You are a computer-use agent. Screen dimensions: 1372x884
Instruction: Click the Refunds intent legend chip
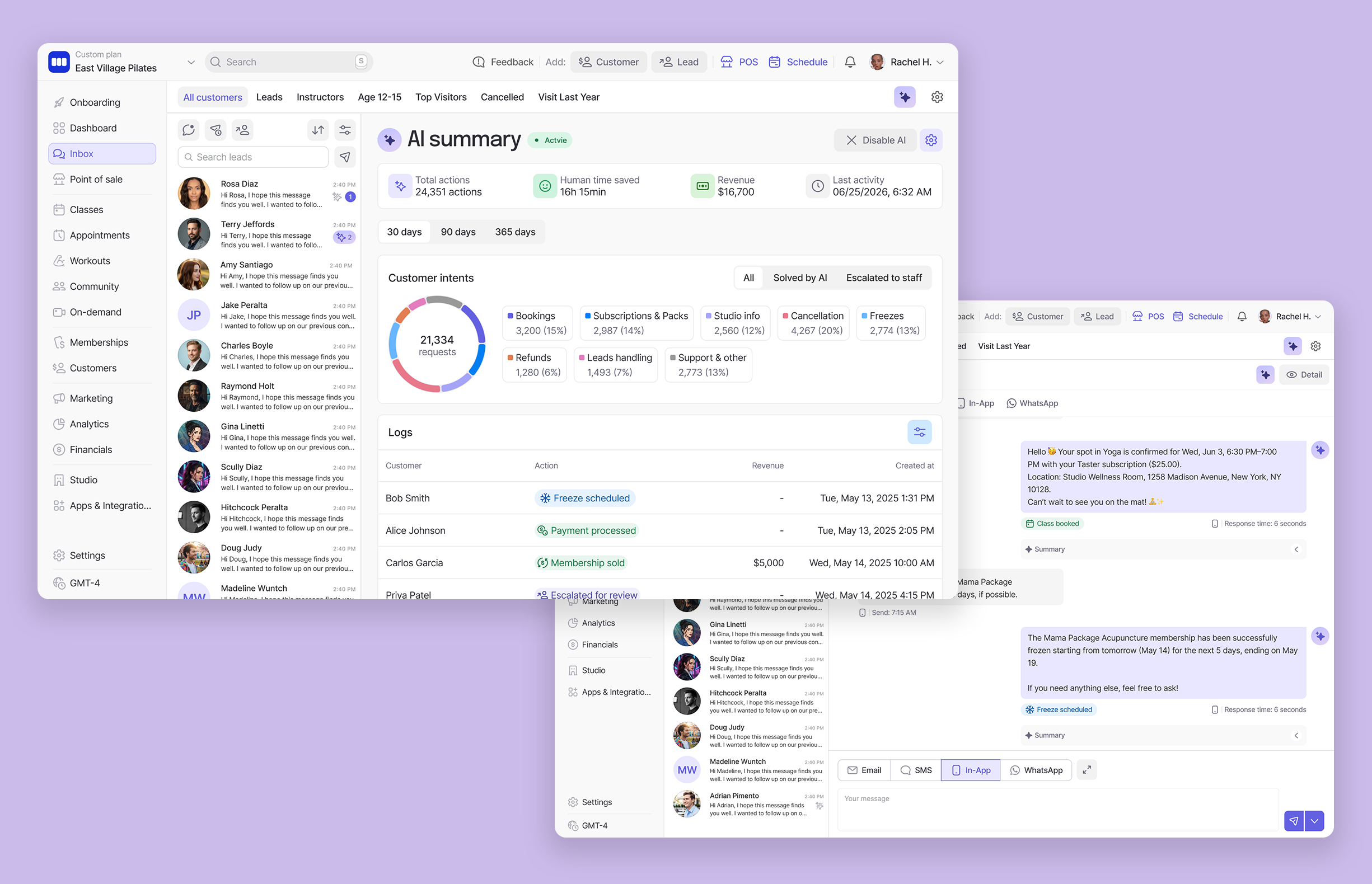click(x=534, y=365)
